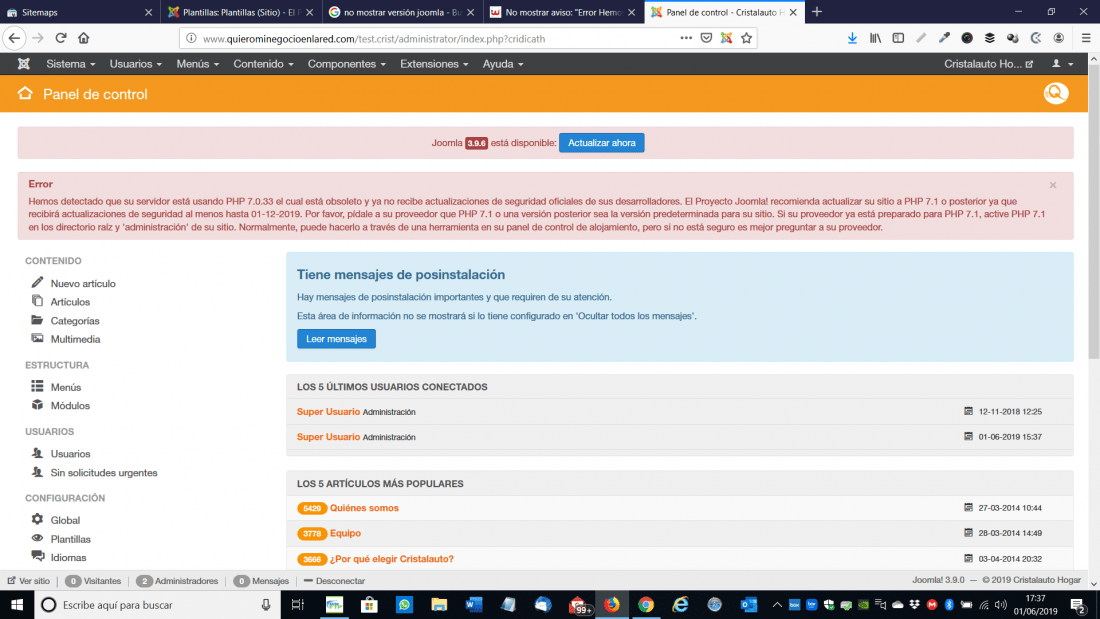Open Firefox hamburger menu
This screenshot has height=619, width=1100.
[x=1085, y=38]
